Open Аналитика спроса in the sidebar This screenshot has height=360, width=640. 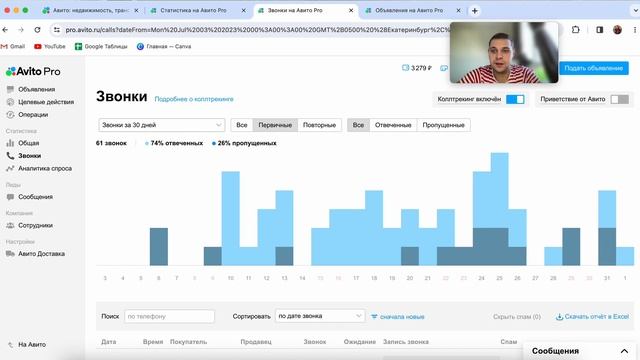pos(44,169)
